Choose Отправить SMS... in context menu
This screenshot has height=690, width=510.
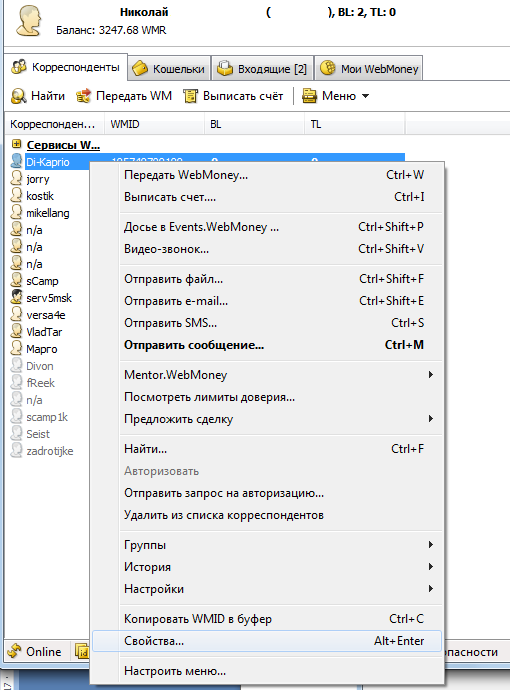pyautogui.click(x=267, y=323)
